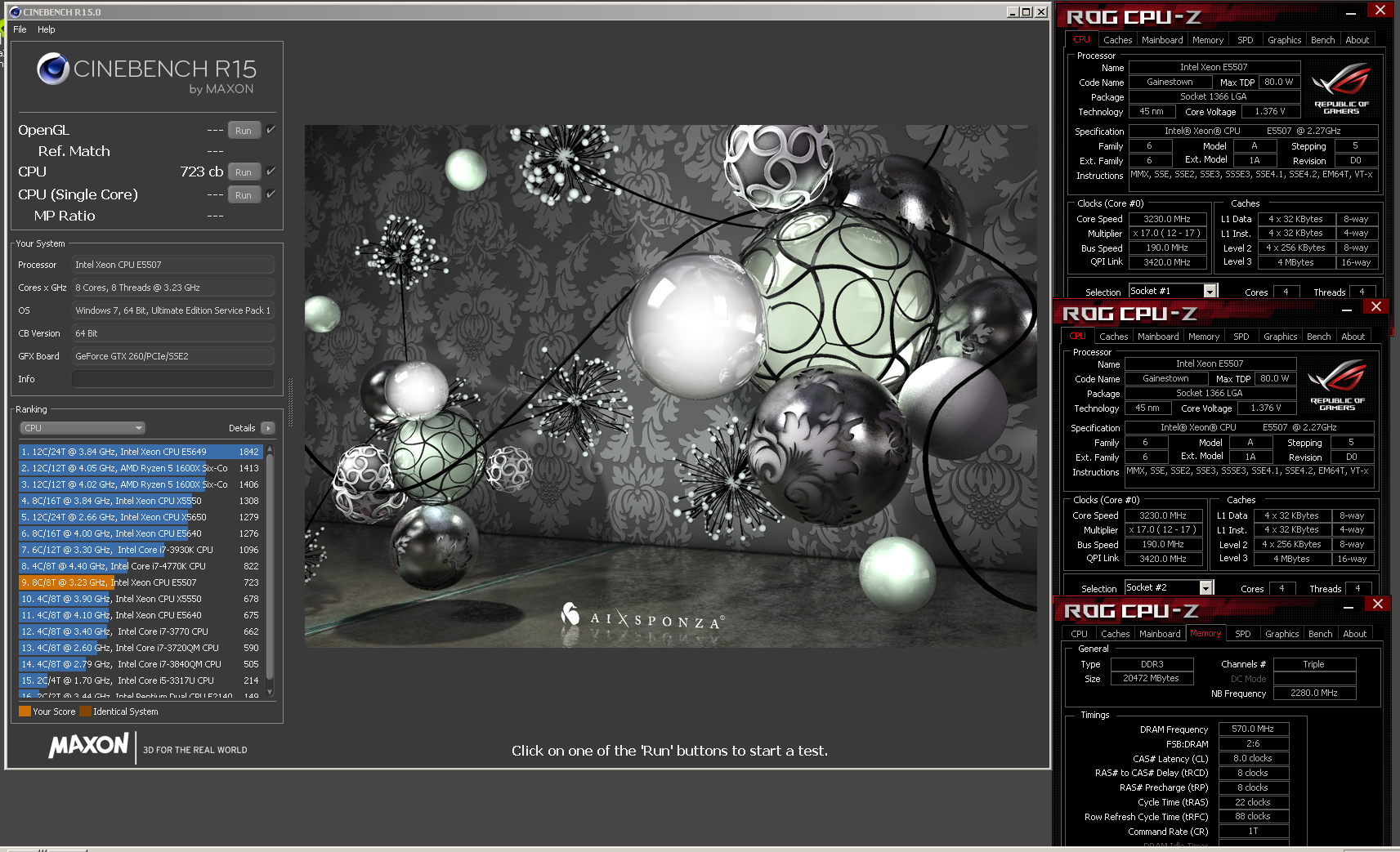Click the MAXON logo
The height and width of the screenshot is (852, 1400).
click(88, 745)
